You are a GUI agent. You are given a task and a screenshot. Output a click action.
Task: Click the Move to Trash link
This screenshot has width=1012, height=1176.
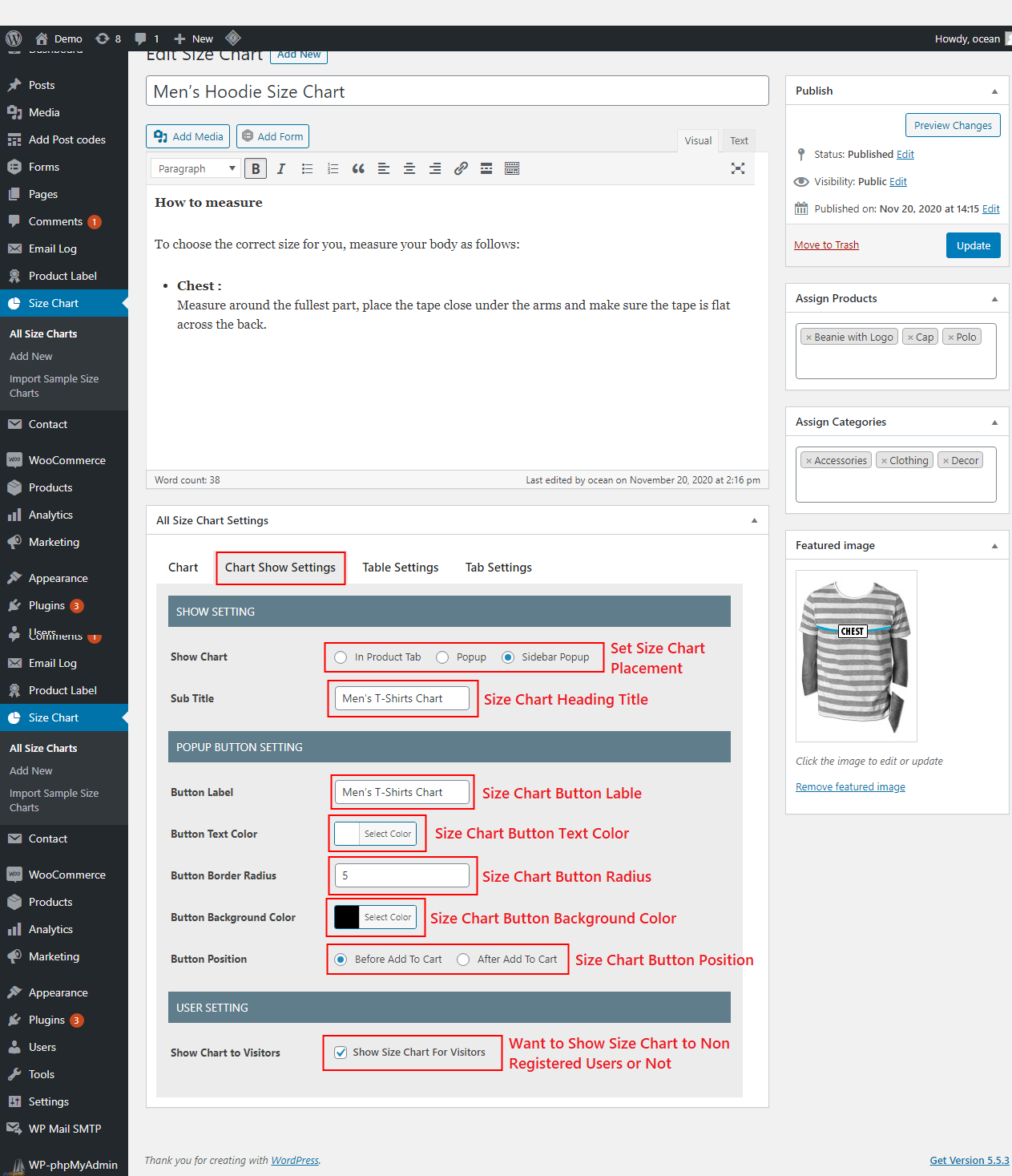click(826, 244)
